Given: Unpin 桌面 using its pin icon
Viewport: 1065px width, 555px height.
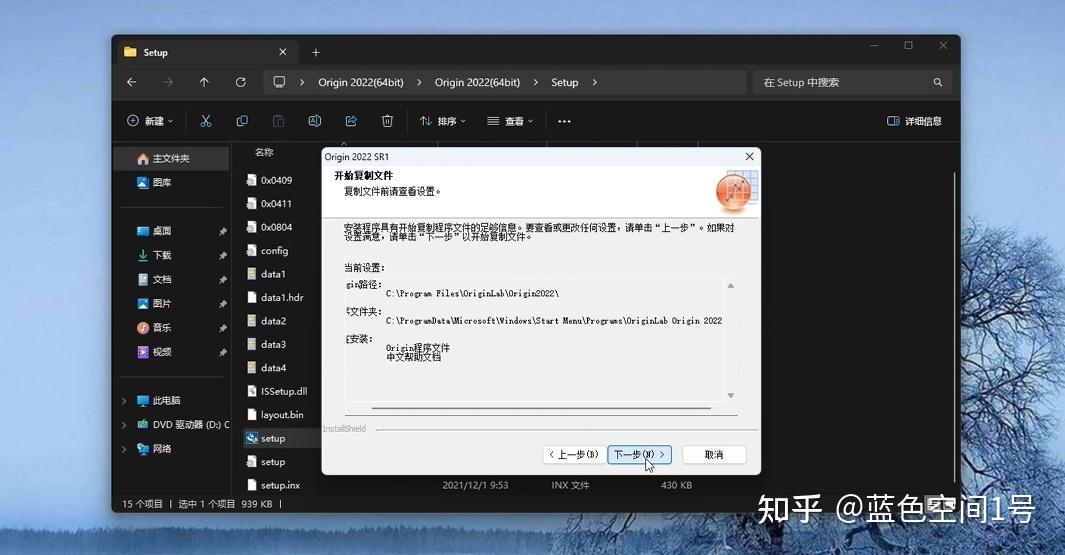Looking at the screenshot, I should (x=223, y=232).
